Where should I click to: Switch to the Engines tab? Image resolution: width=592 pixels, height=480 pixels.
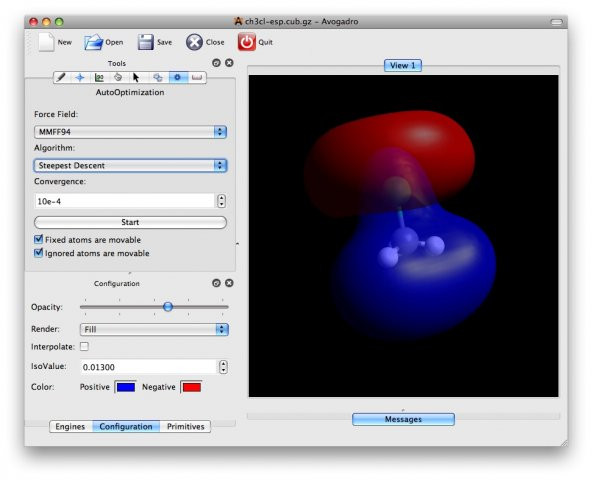tap(71, 426)
